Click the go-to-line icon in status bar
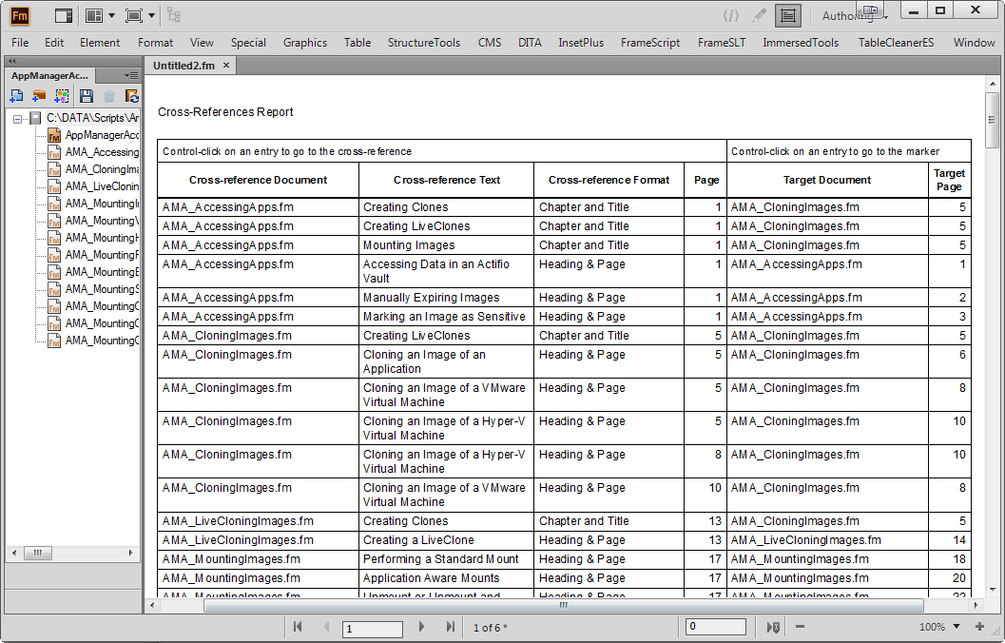Image resolution: width=1005 pixels, height=643 pixels. (x=773, y=627)
